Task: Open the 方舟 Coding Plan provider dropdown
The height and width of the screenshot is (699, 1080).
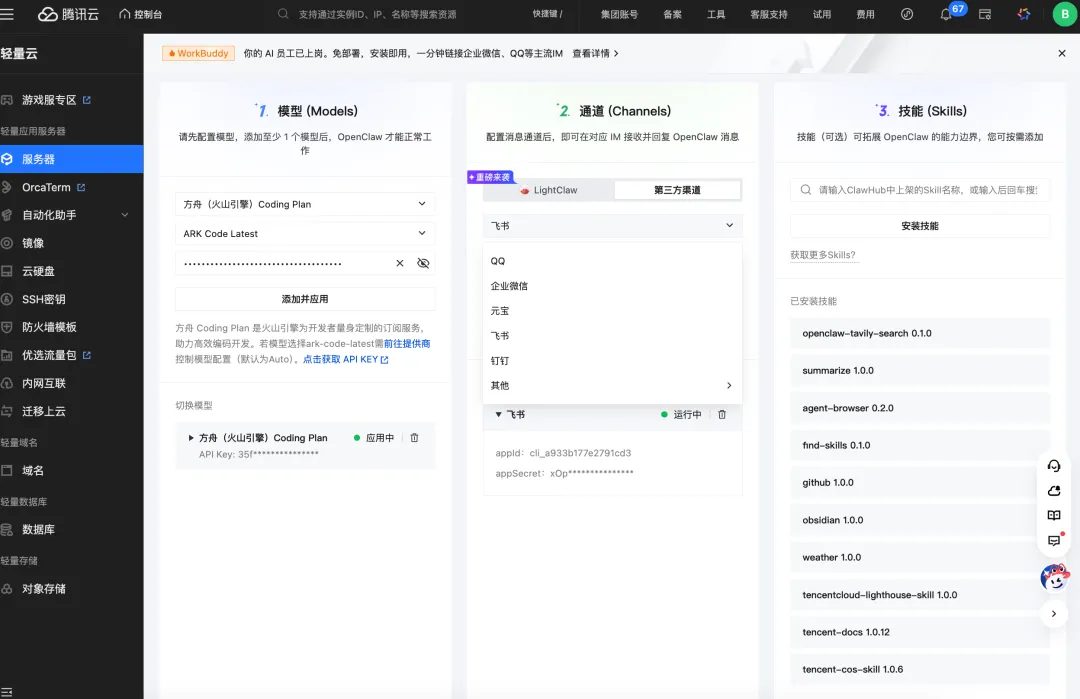Action: click(305, 204)
